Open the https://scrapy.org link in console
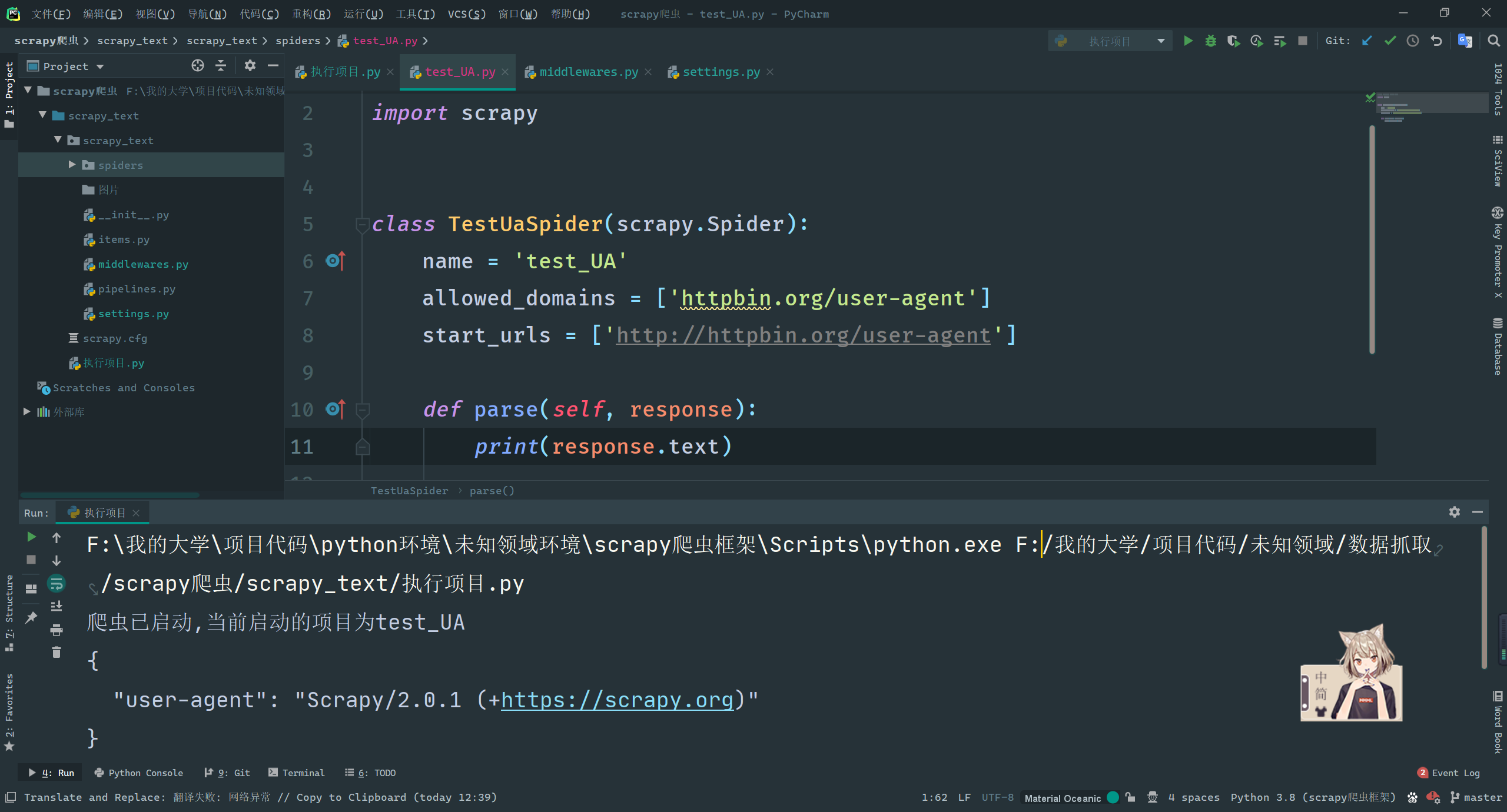 (x=617, y=700)
